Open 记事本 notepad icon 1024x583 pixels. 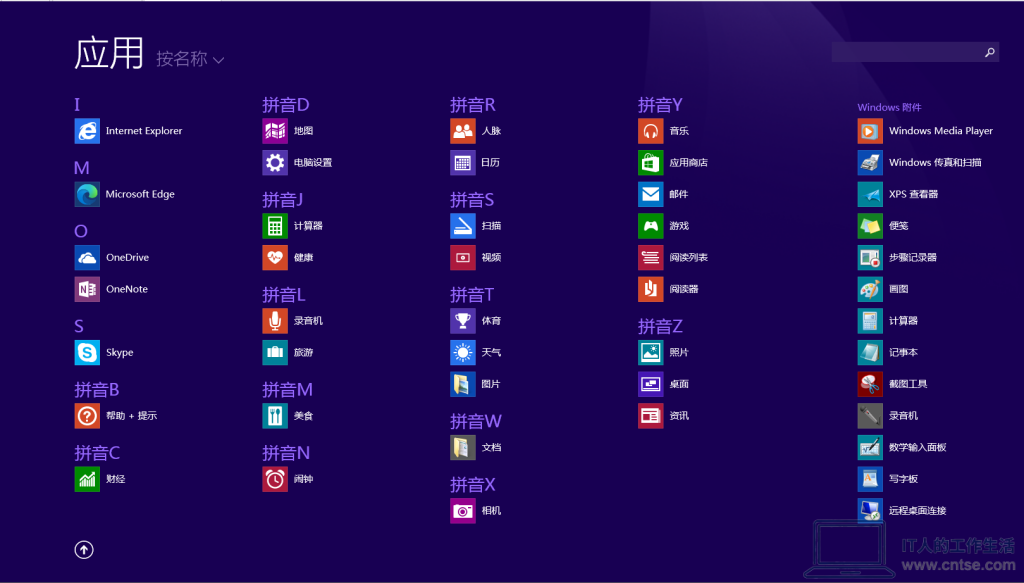tap(870, 353)
